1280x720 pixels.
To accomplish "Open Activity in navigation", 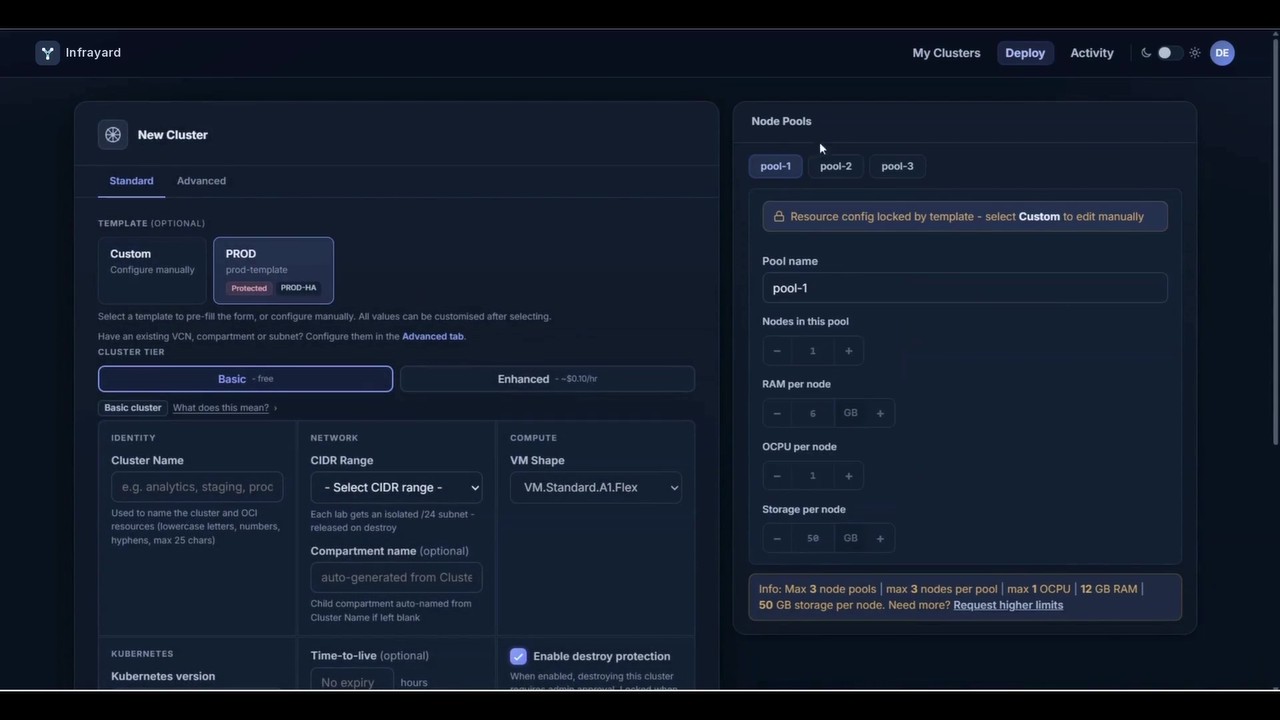I will [x=1092, y=53].
